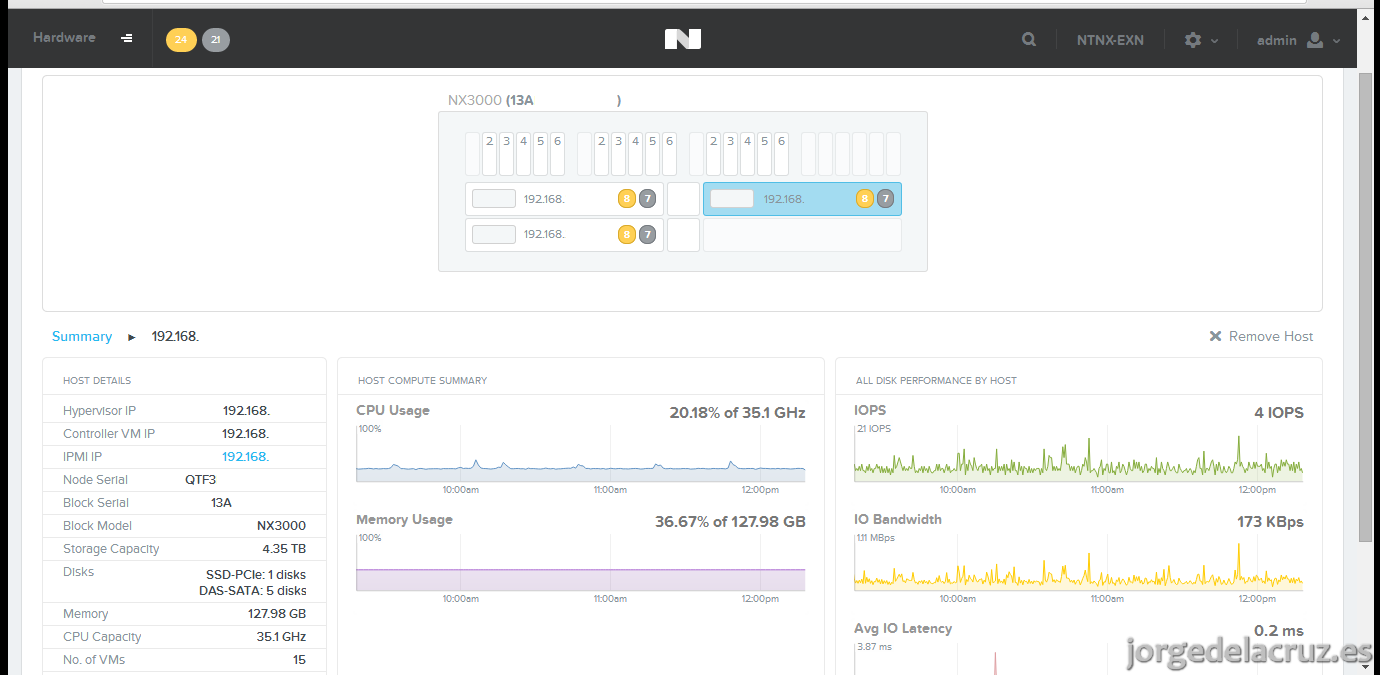The height and width of the screenshot is (675, 1380).
Task: Click the 4 IOPS value
Action: click(1279, 412)
